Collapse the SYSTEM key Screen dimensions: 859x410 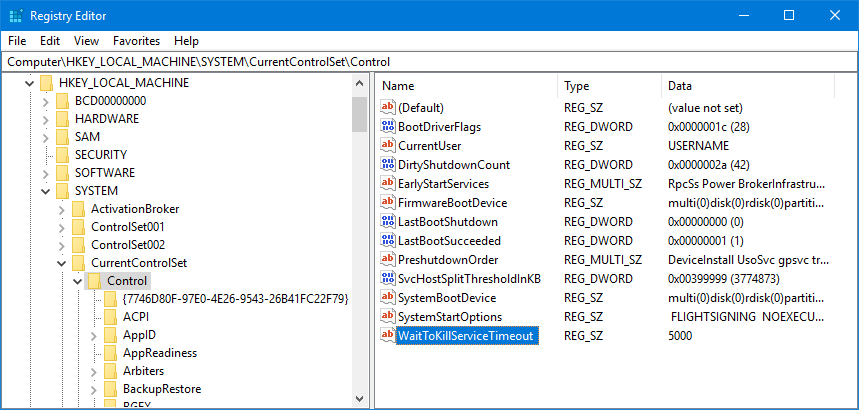click(x=45, y=191)
